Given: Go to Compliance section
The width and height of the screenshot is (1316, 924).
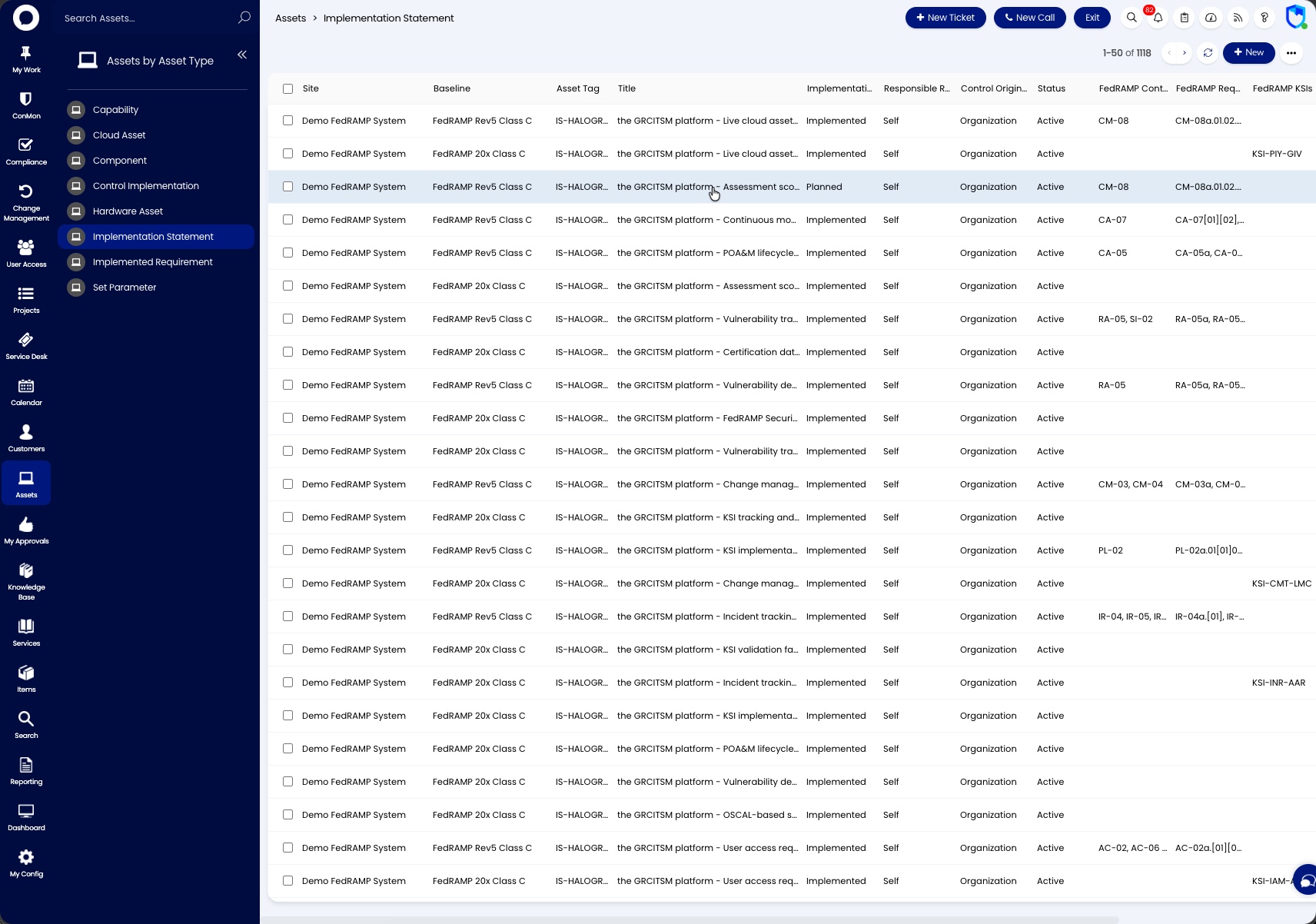Looking at the screenshot, I should (x=26, y=151).
